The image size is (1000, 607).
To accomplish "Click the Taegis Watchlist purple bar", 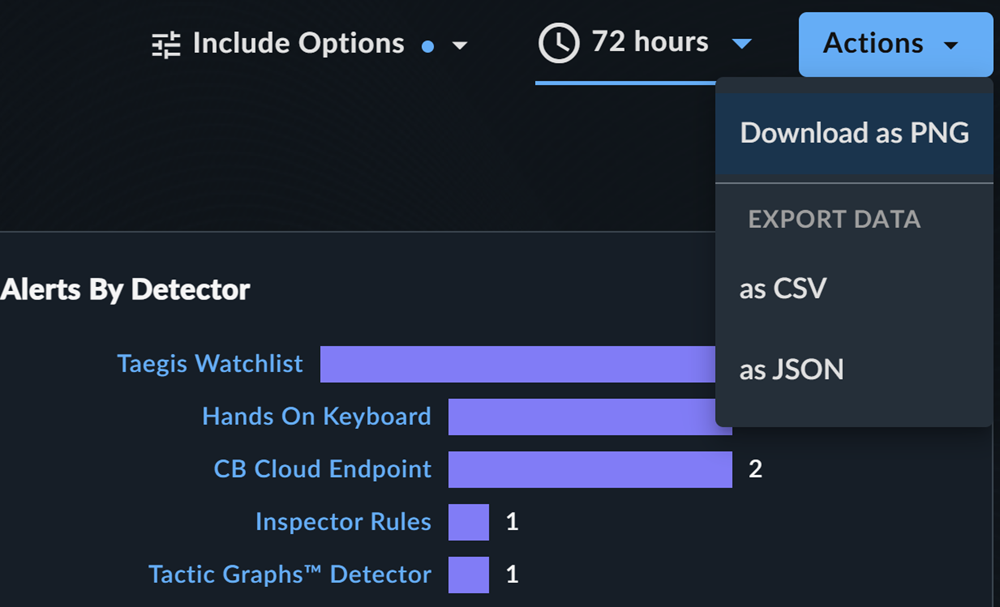I will 518,364.
